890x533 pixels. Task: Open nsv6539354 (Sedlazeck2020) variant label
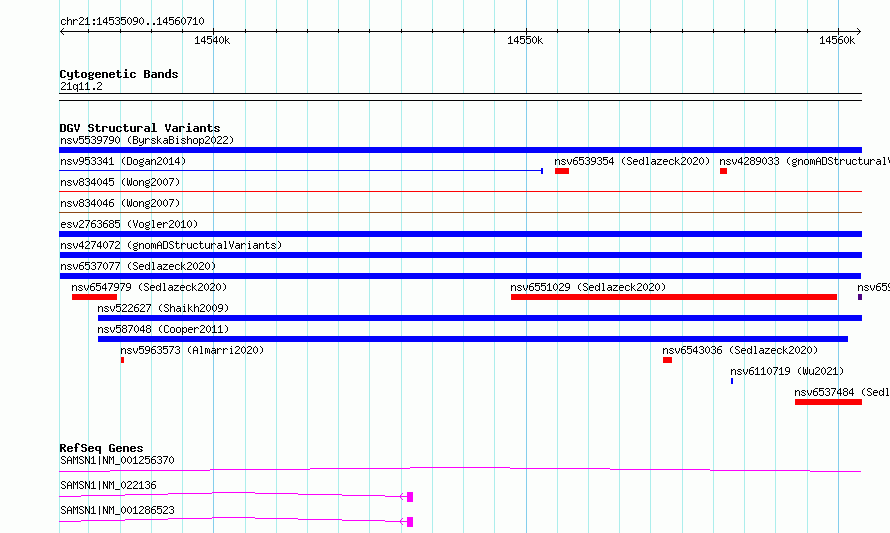(x=632, y=161)
